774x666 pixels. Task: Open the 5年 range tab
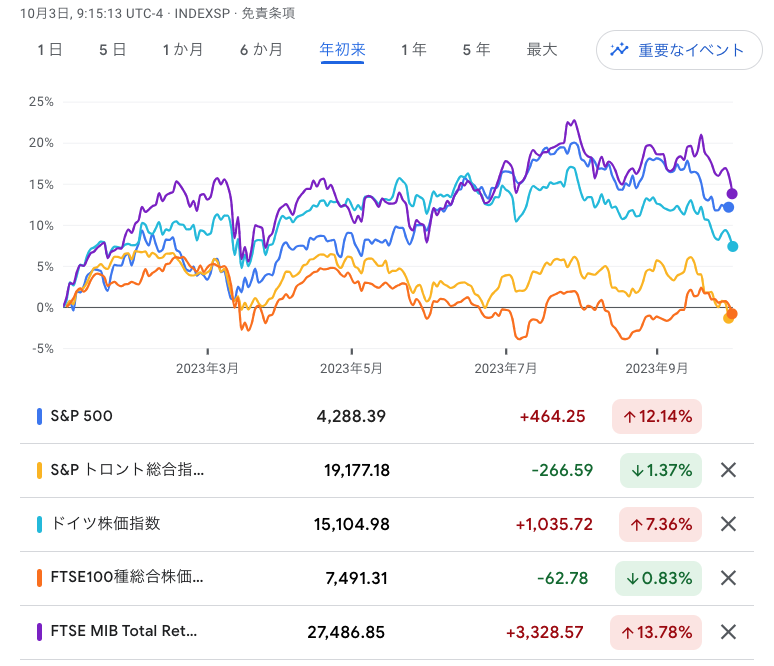(x=476, y=50)
